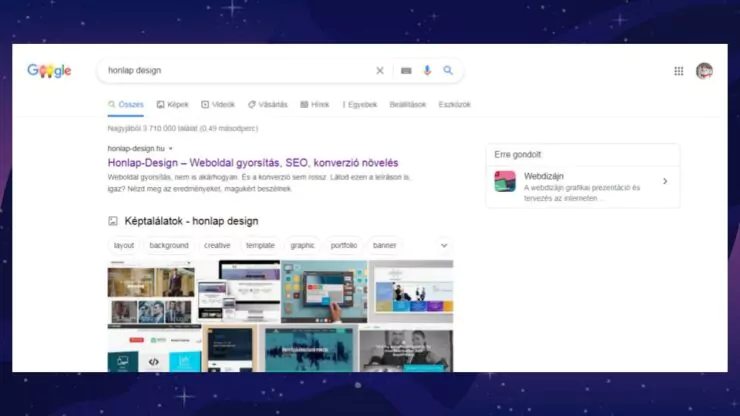The width and height of the screenshot is (740, 416).
Task: Open Eszközök tools menu
Action: [454, 104]
